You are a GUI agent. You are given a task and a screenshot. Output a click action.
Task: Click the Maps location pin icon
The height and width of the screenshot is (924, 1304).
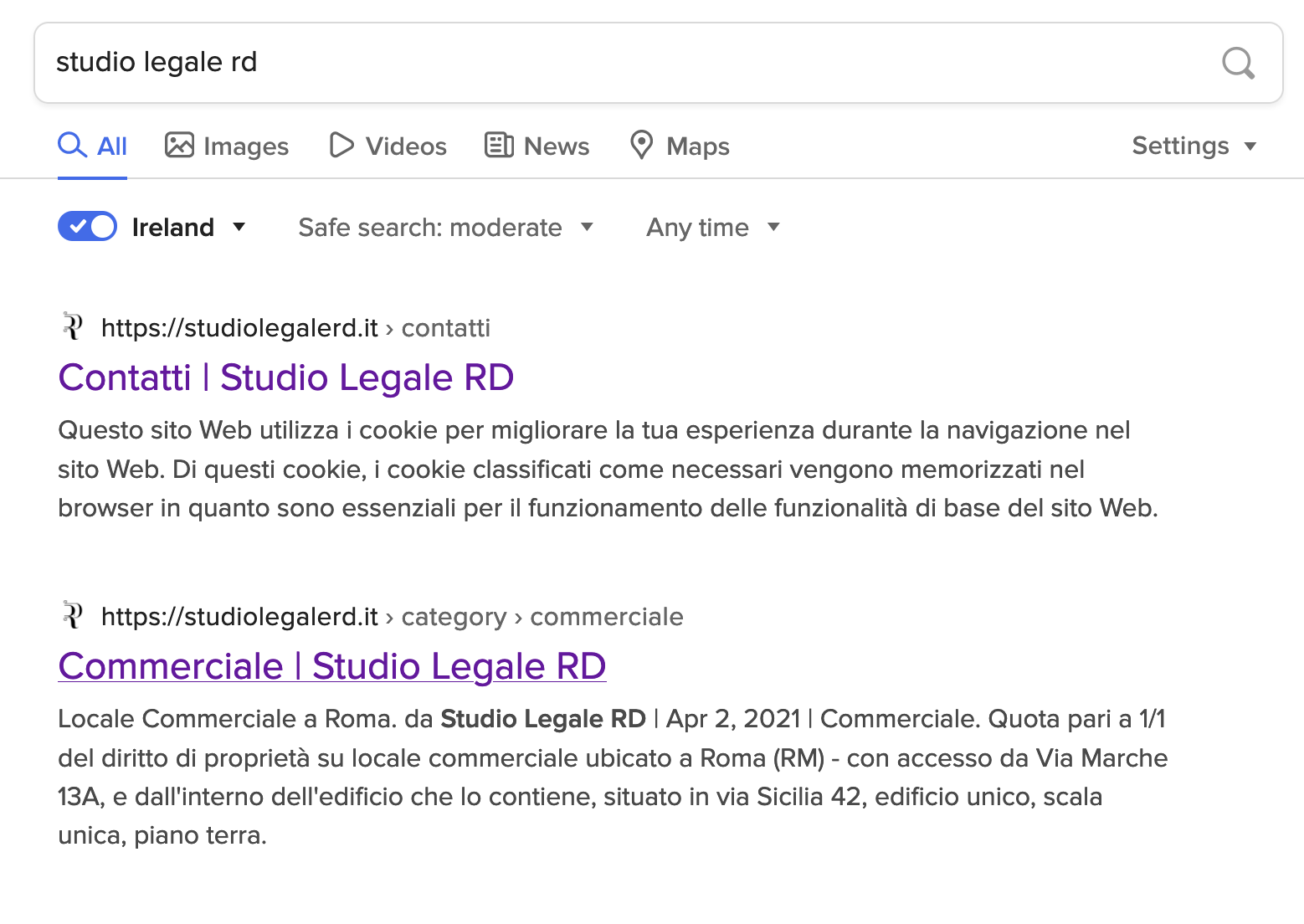pos(641,146)
